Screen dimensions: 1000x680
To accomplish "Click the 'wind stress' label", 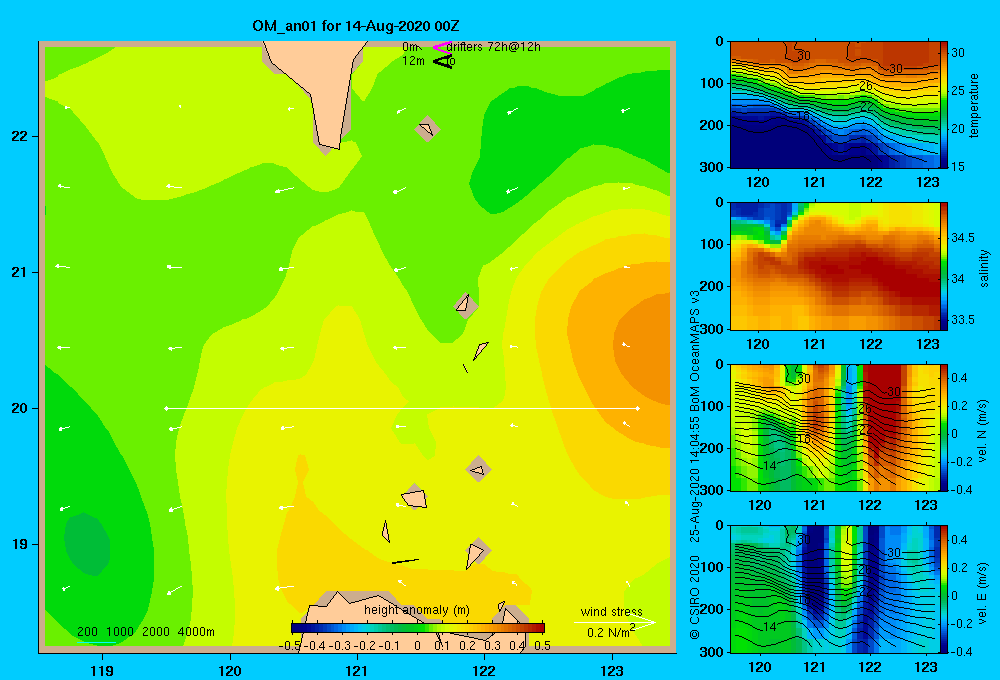I will pyautogui.click(x=612, y=611).
